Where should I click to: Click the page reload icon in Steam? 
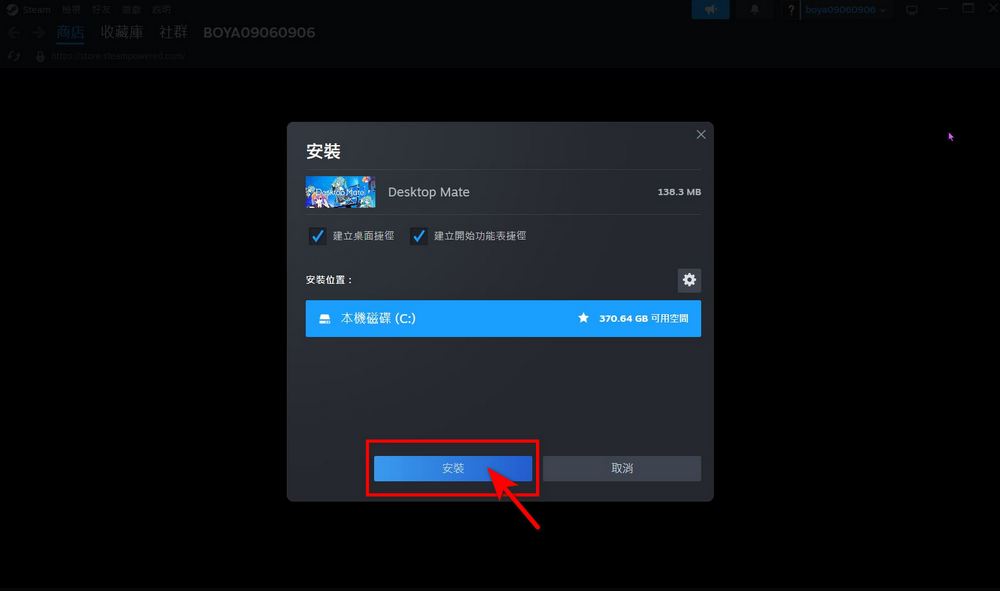coord(14,56)
